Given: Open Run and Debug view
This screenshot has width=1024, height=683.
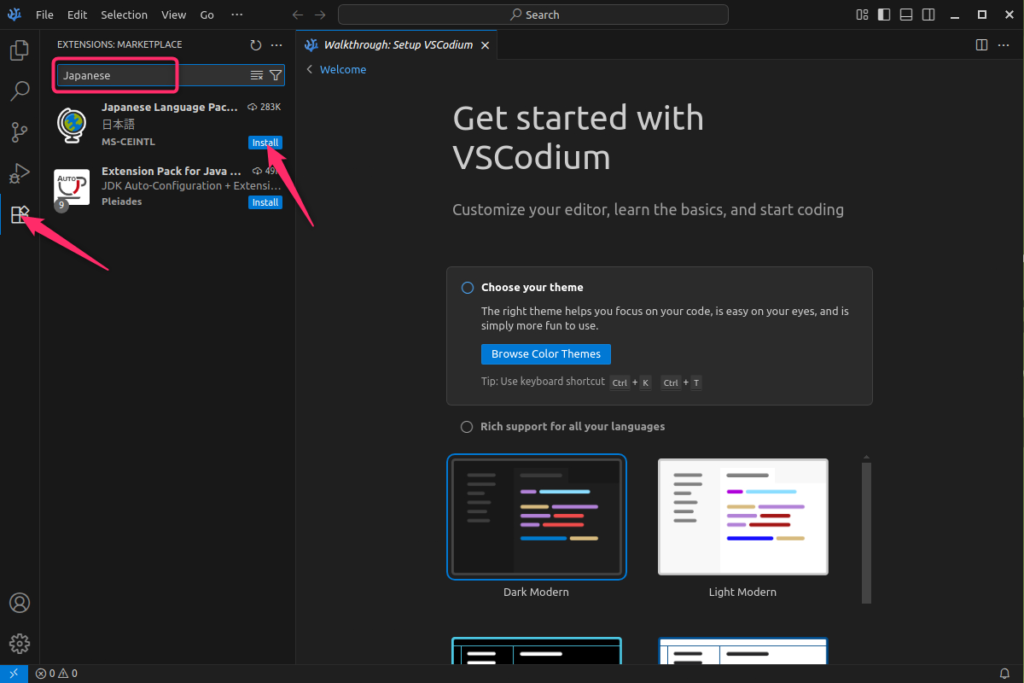Looking at the screenshot, I should pyautogui.click(x=19, y=174).
